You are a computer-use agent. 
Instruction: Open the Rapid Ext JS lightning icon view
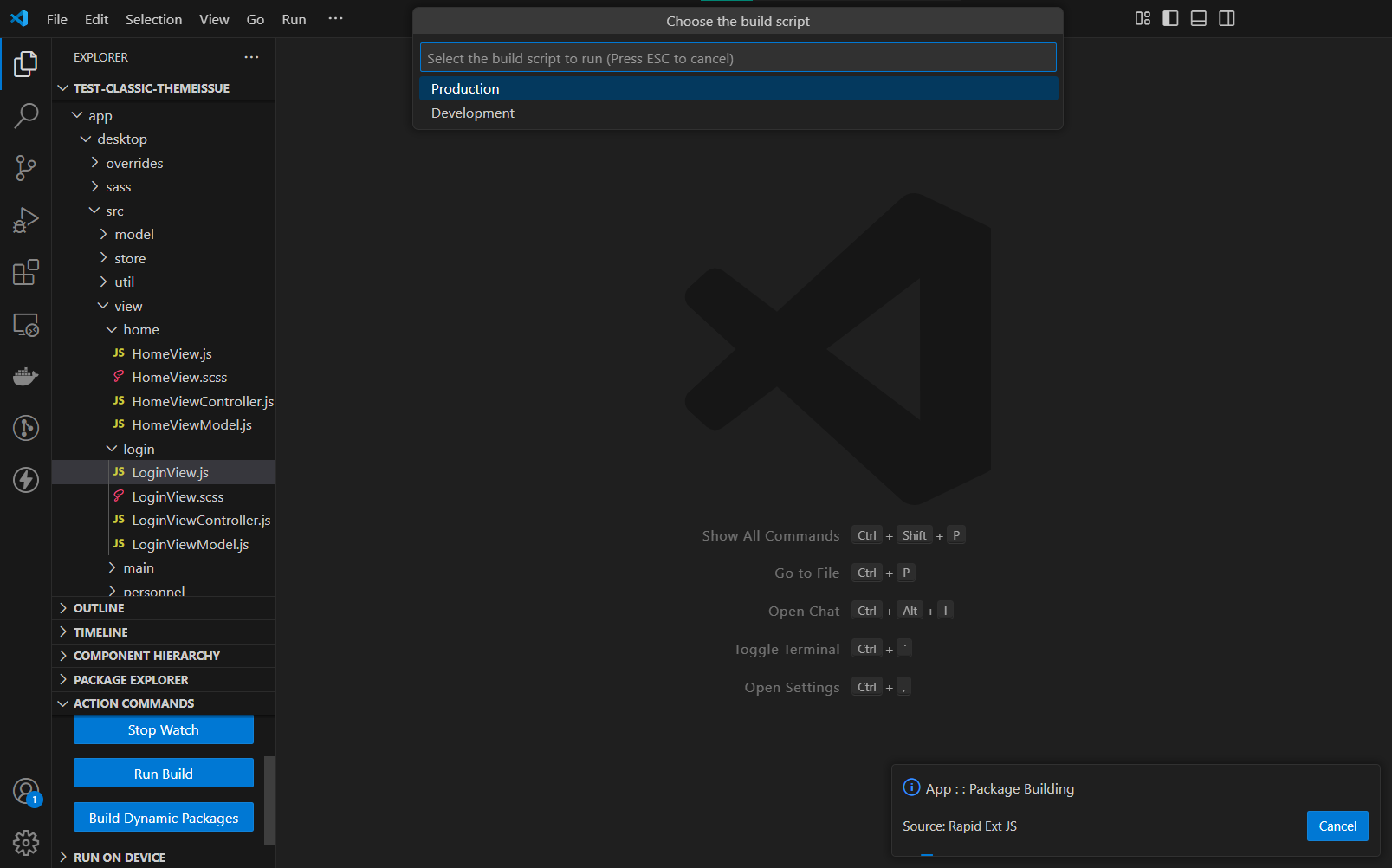click(26, 480)
